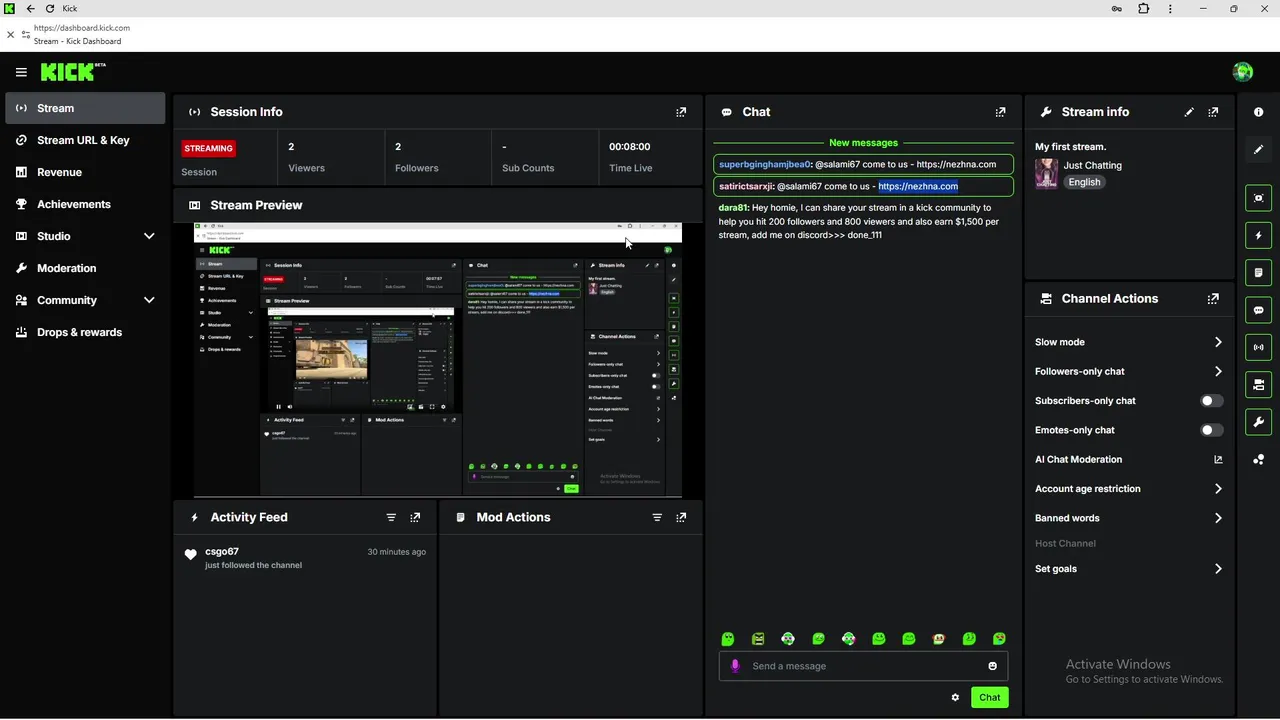The width and height of the screenshot is (1280, 720).
Task: Toggle Session Info broadcast widget in right toolbar
Action: coord(1259,347)
